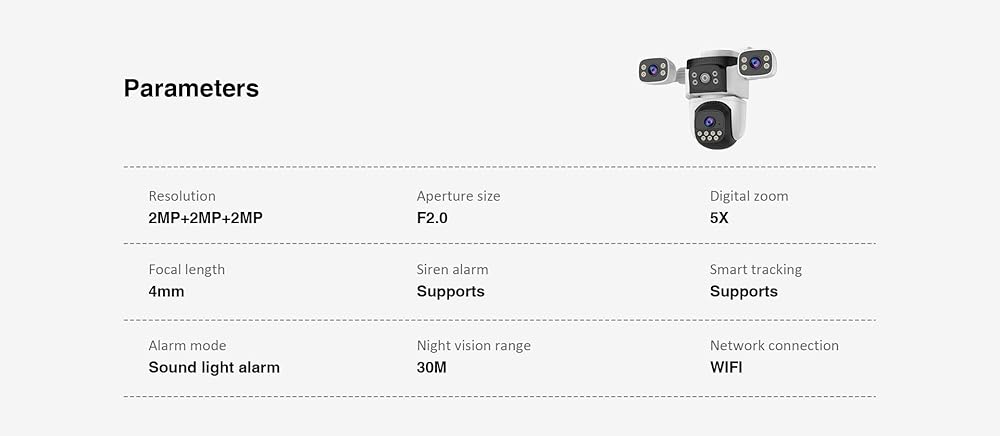Viewport: 1000px width, 436px height.
Task: Select the Digital zoom label
Action: tap(749, 196)
